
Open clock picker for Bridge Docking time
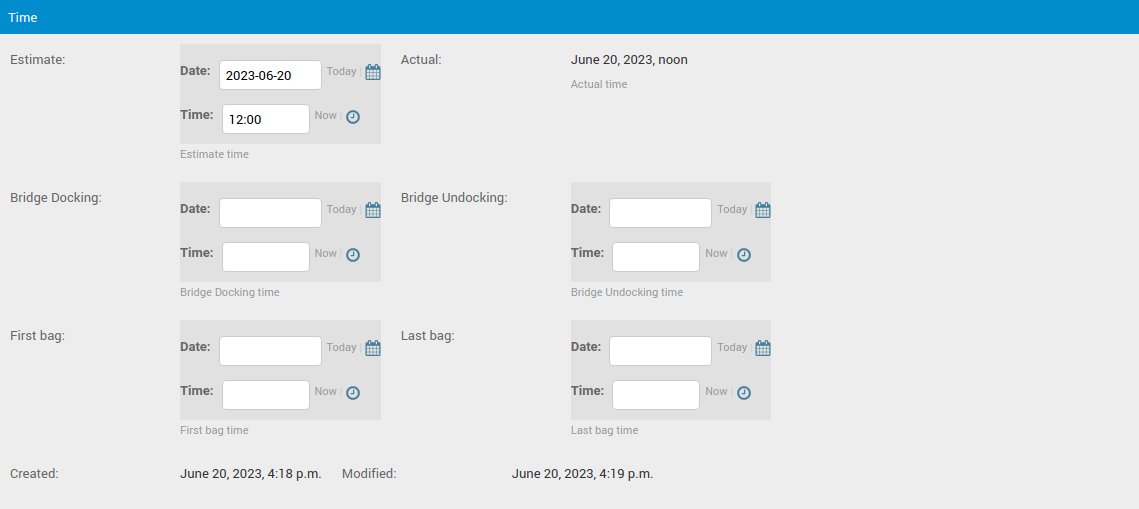point(353,255)
